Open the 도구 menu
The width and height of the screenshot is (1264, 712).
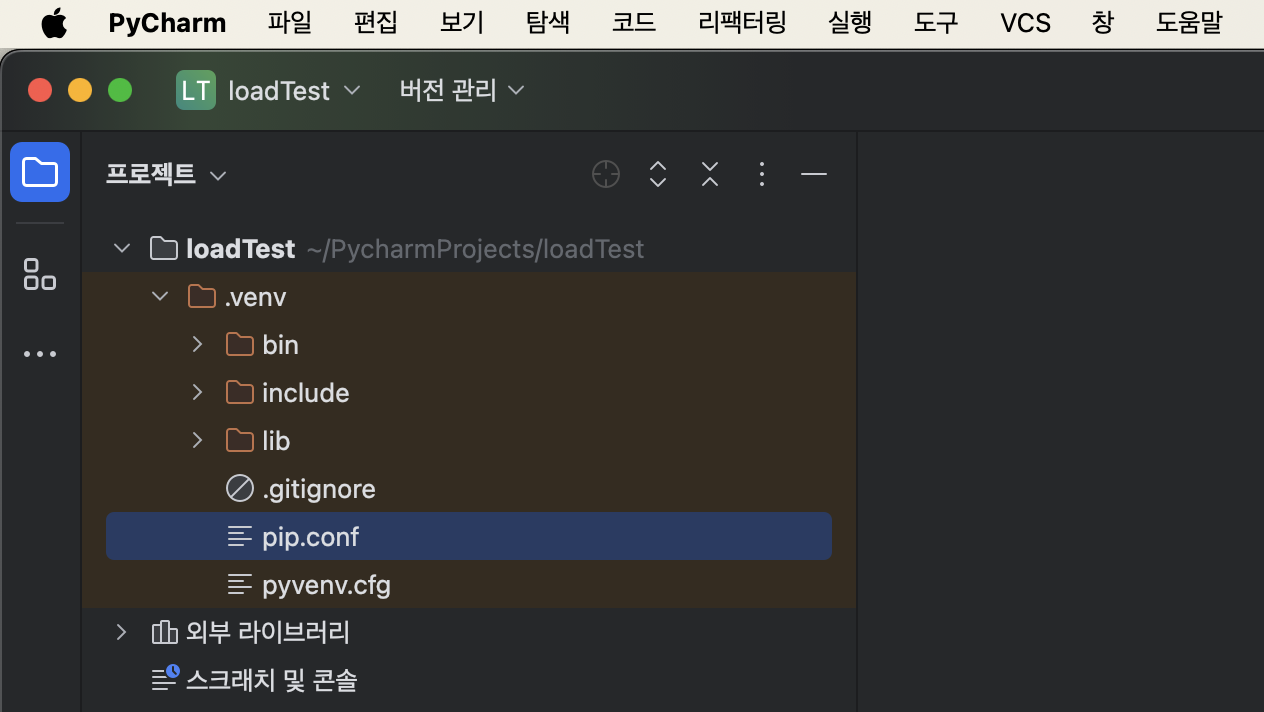point(936,22)
